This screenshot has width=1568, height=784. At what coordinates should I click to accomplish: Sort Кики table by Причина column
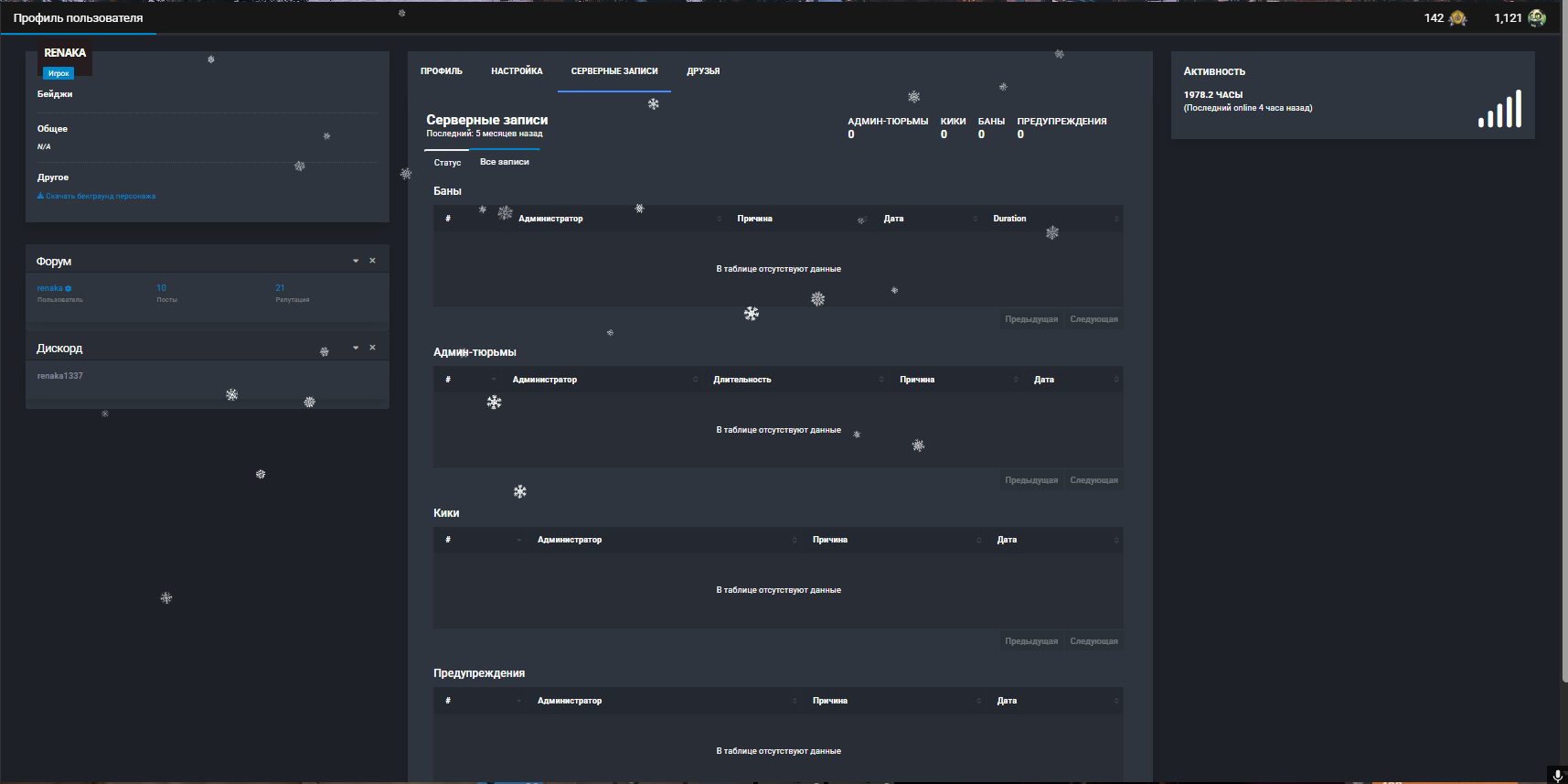point(894,540)
